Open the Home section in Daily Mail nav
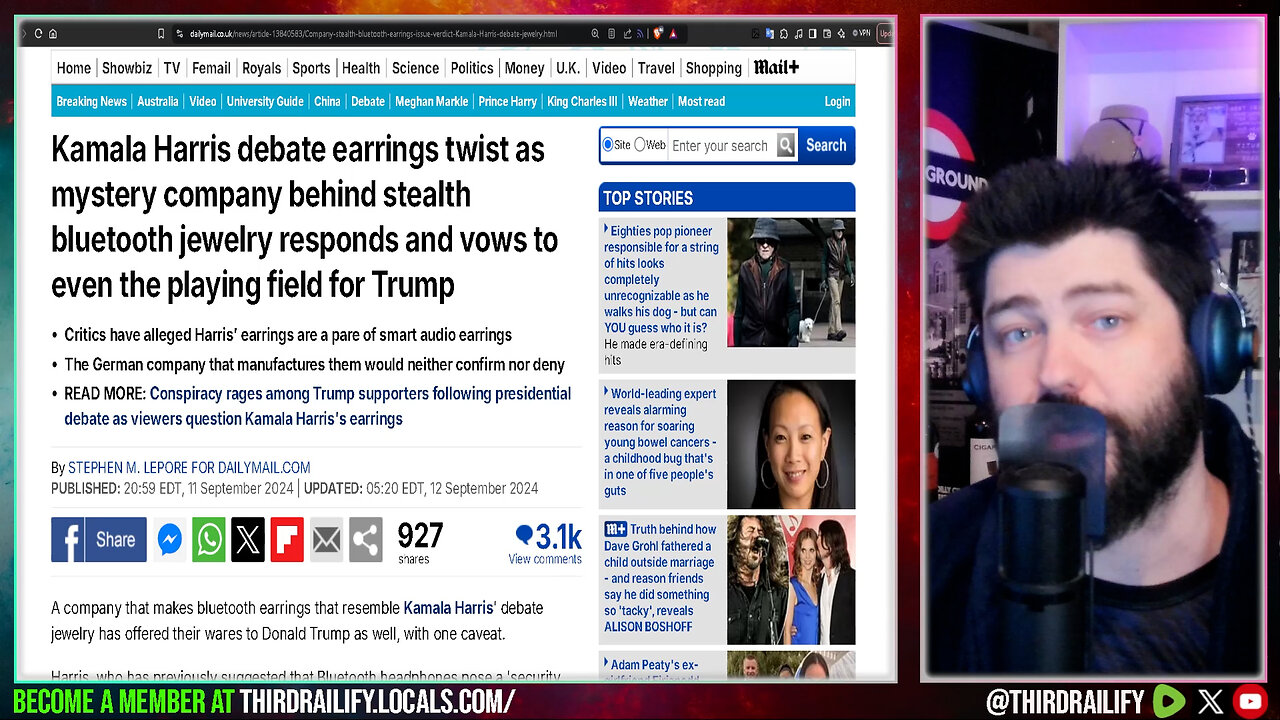This screenshot has height=720, width=1280. tap(74, 68)
